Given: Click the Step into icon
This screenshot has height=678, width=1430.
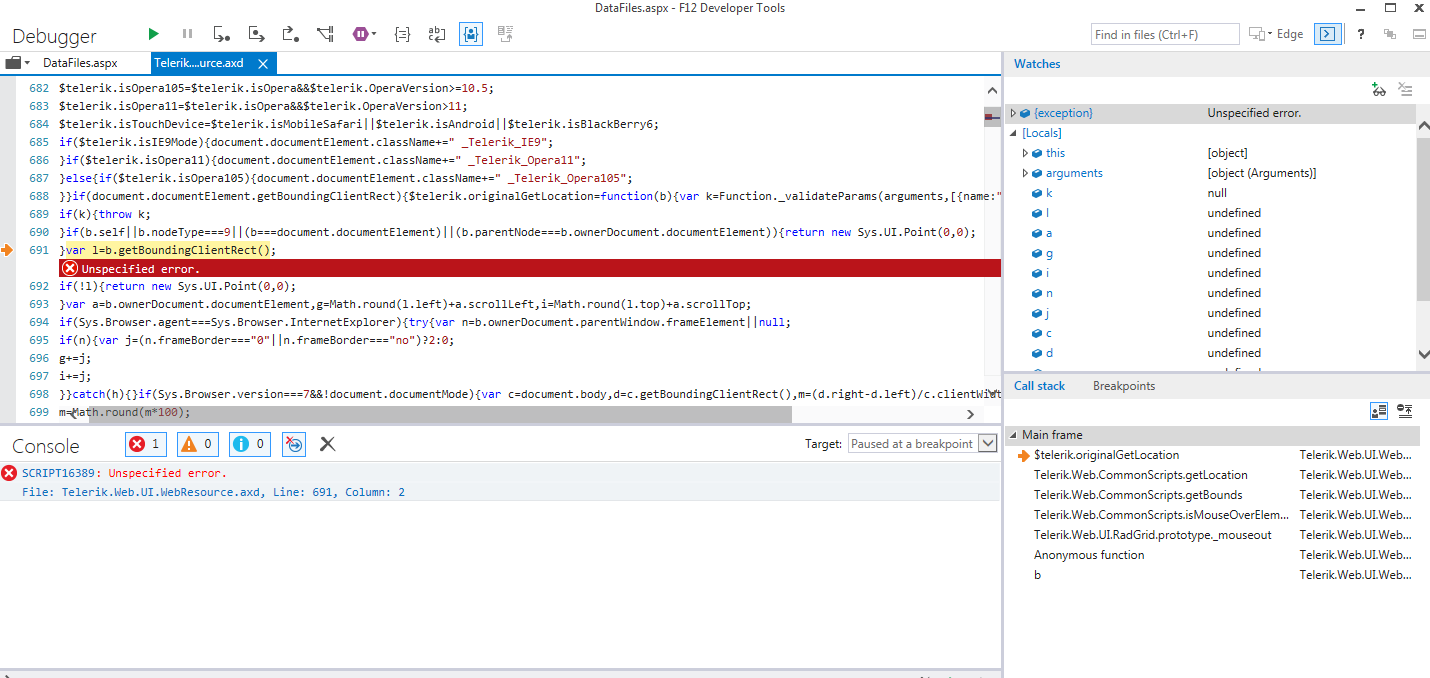Looking at the screenshot, I should click(222, 34).
